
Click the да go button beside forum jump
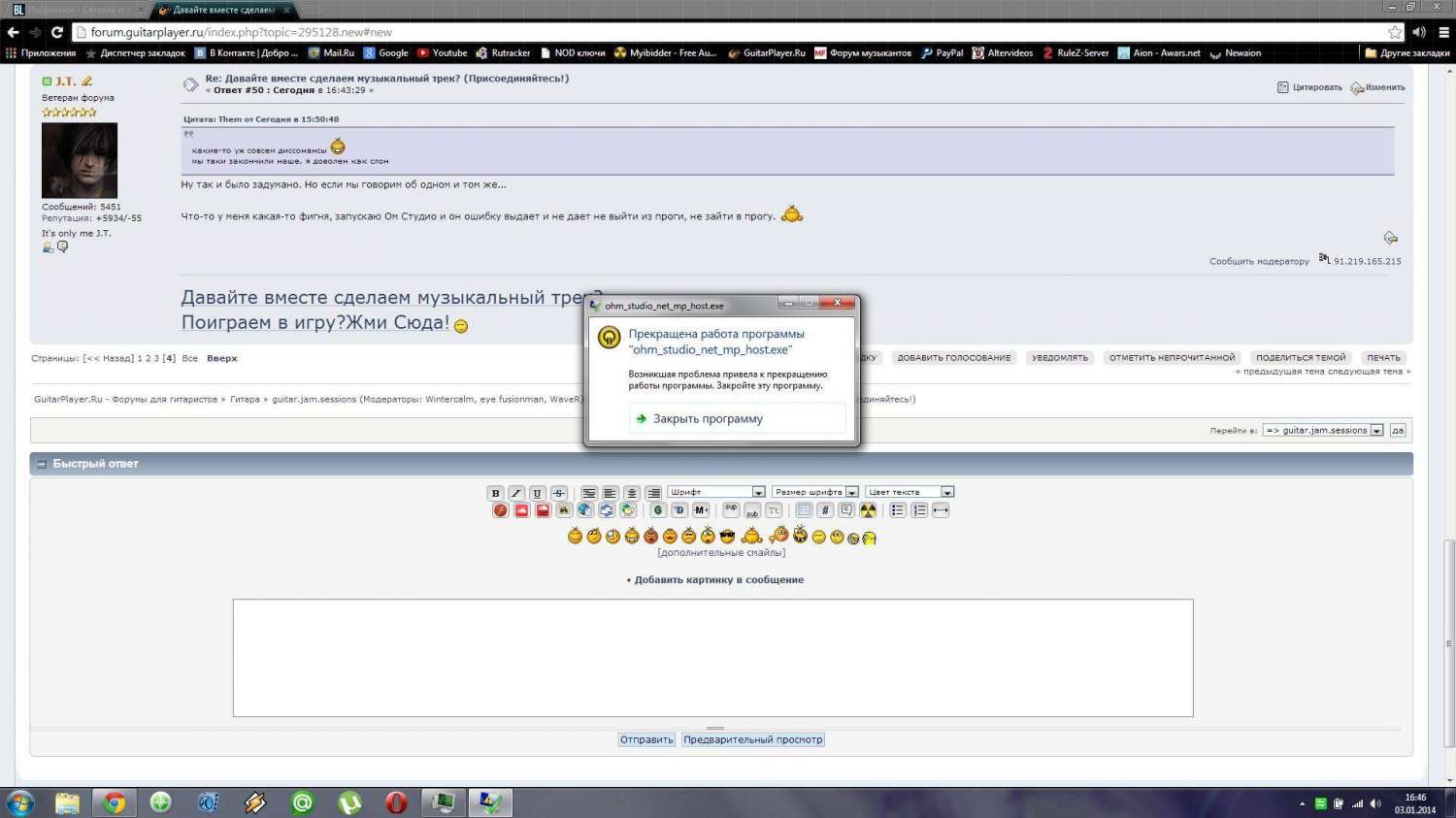tap(1398, 430)
